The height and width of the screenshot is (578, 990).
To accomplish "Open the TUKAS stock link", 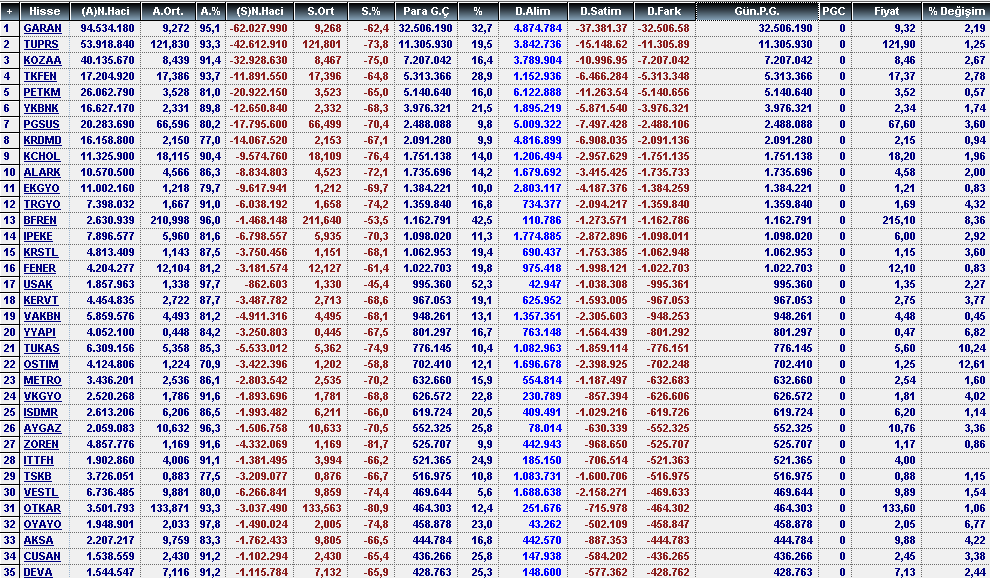I will coord(41,348).
